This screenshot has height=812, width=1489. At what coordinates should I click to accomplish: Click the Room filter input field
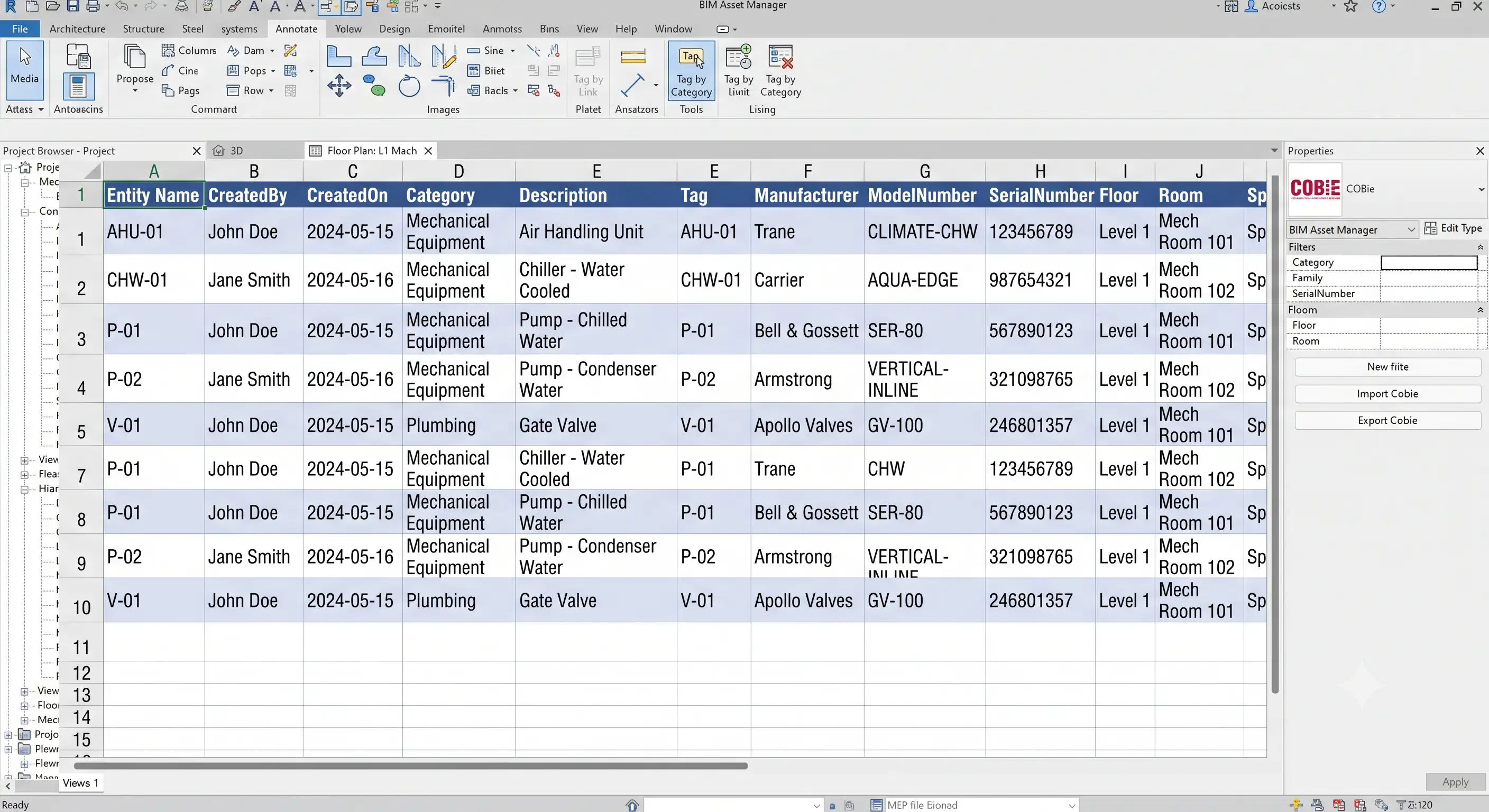[x=1429, y=341]
